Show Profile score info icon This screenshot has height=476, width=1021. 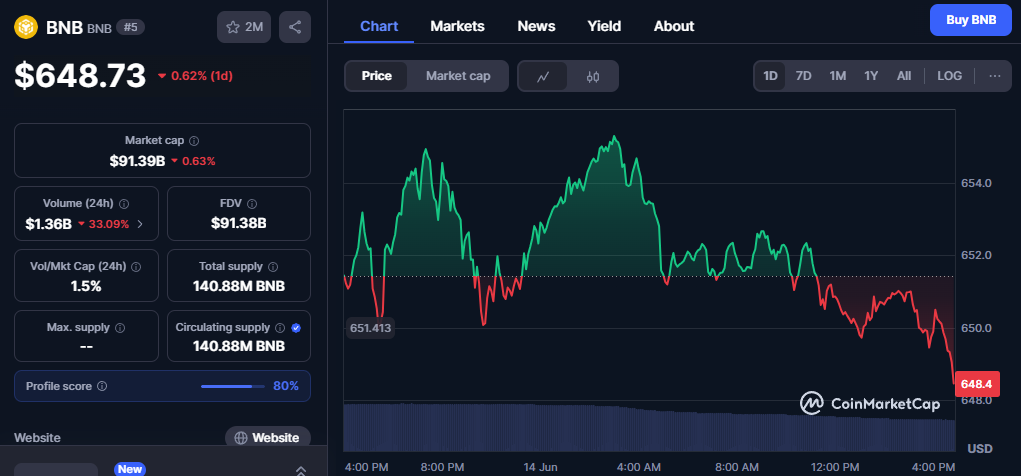coord(102,386)
